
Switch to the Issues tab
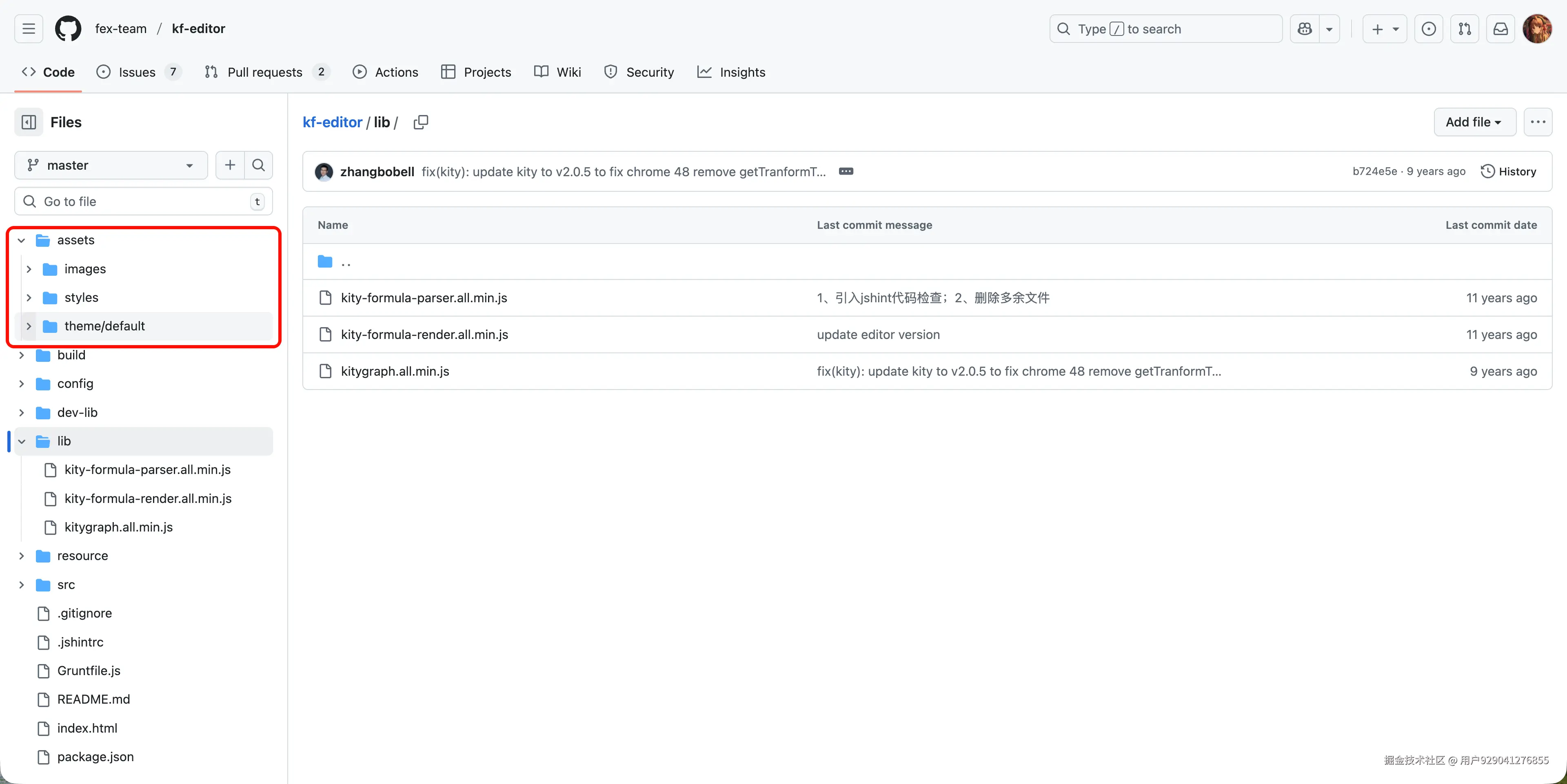tap(137, 72)
